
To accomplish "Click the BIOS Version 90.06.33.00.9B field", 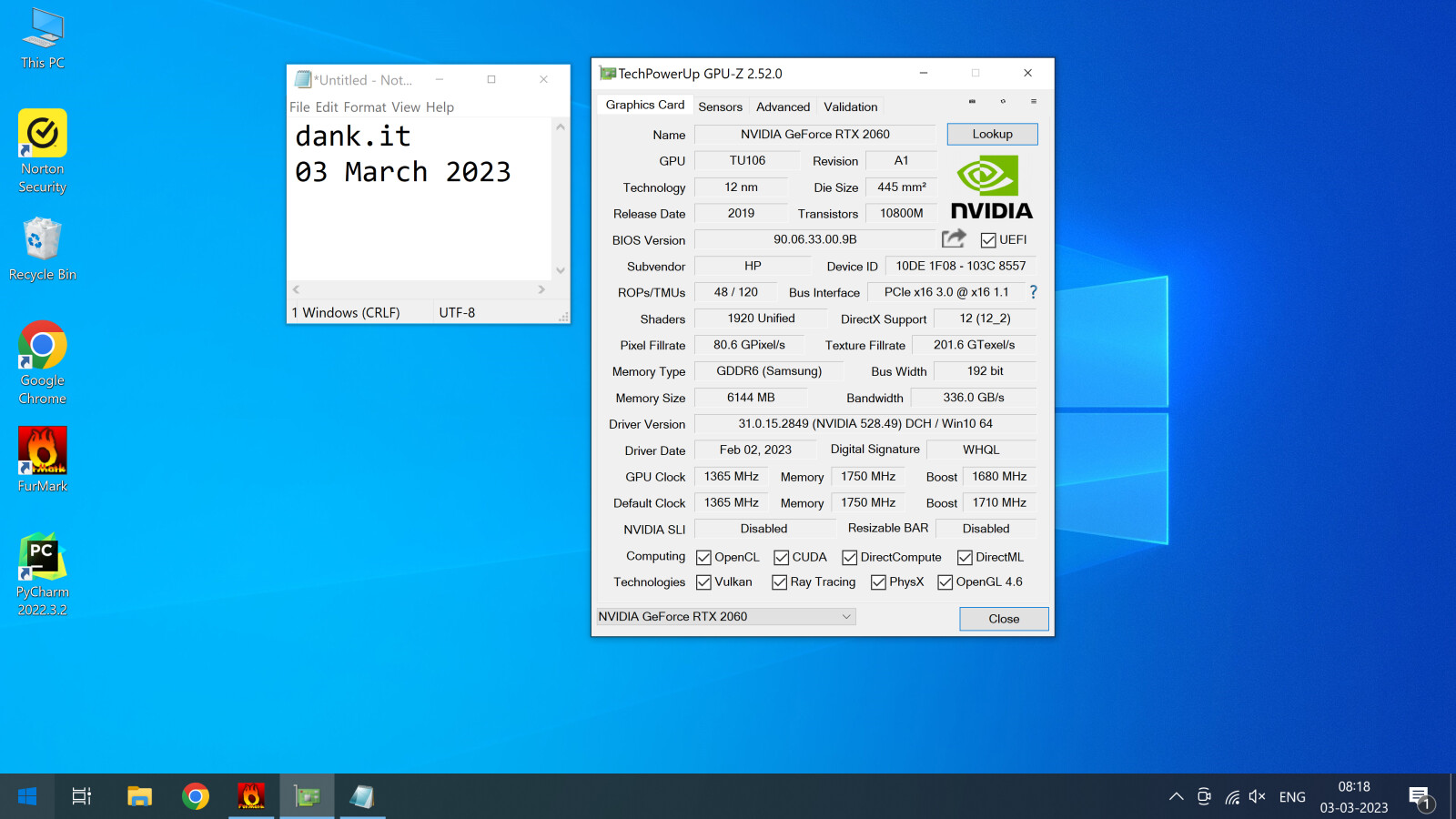I will [814, 239].
